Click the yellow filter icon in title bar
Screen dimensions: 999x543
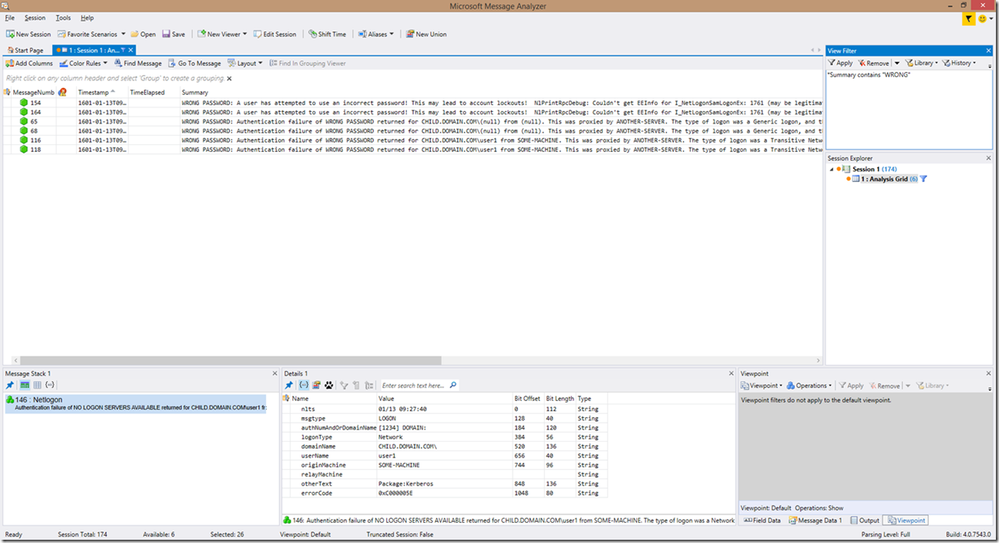pos(968,19)
